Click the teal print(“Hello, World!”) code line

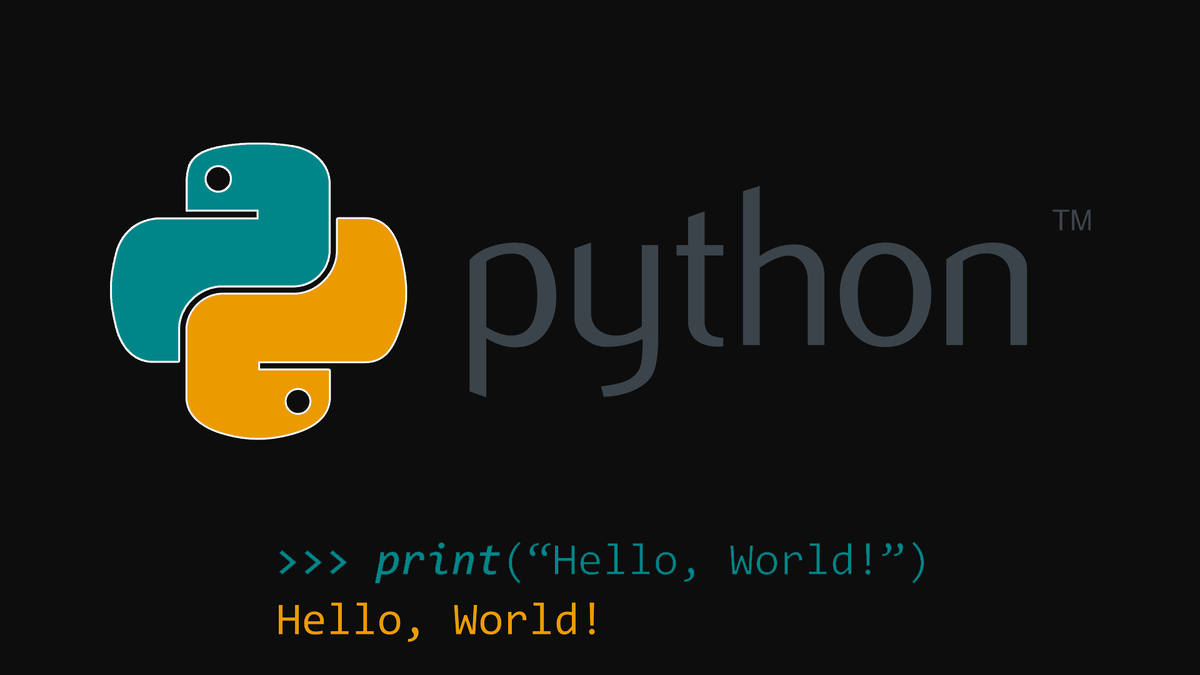pos(603,562)
